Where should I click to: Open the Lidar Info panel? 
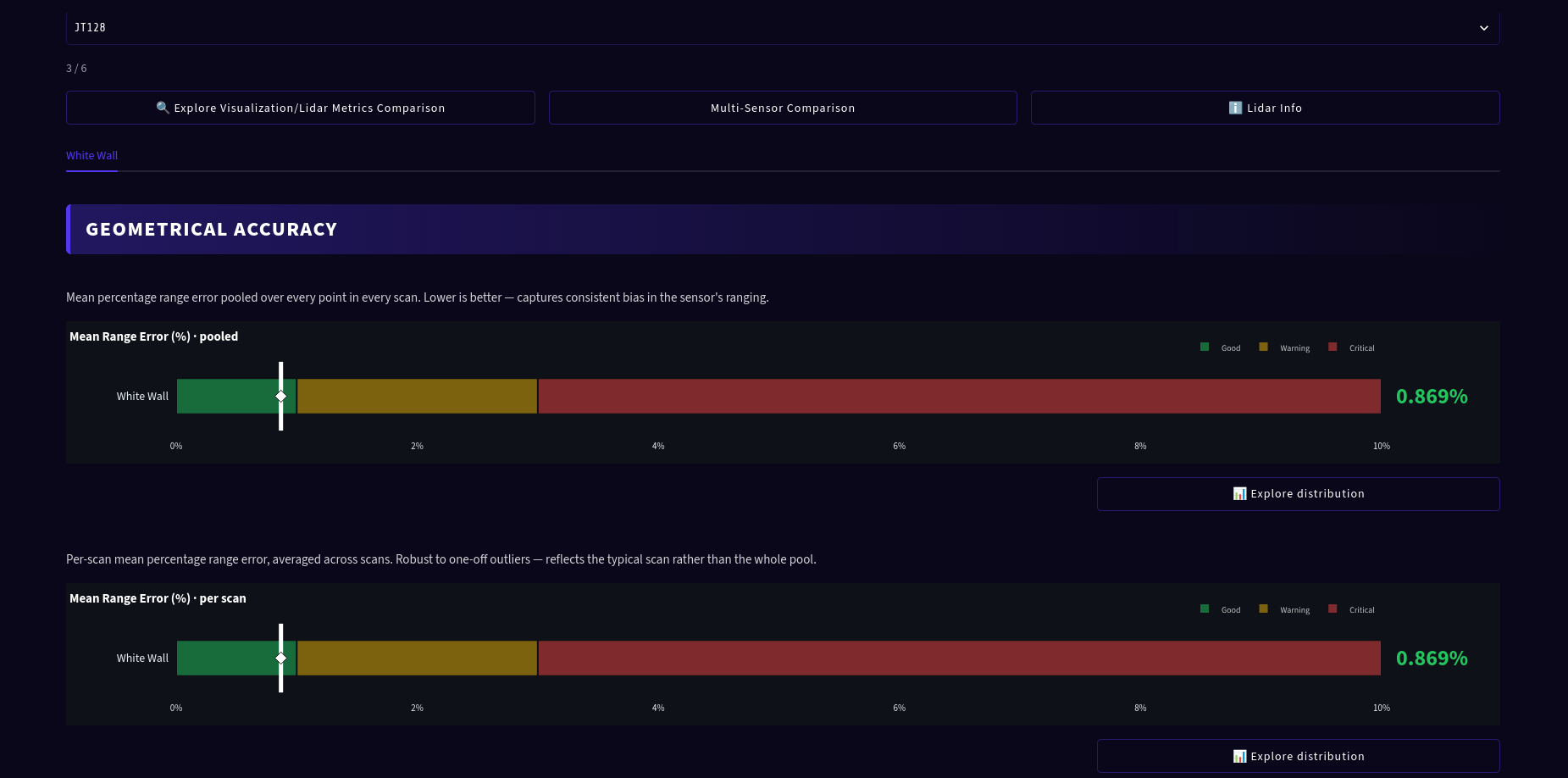tap(1266, 108)
